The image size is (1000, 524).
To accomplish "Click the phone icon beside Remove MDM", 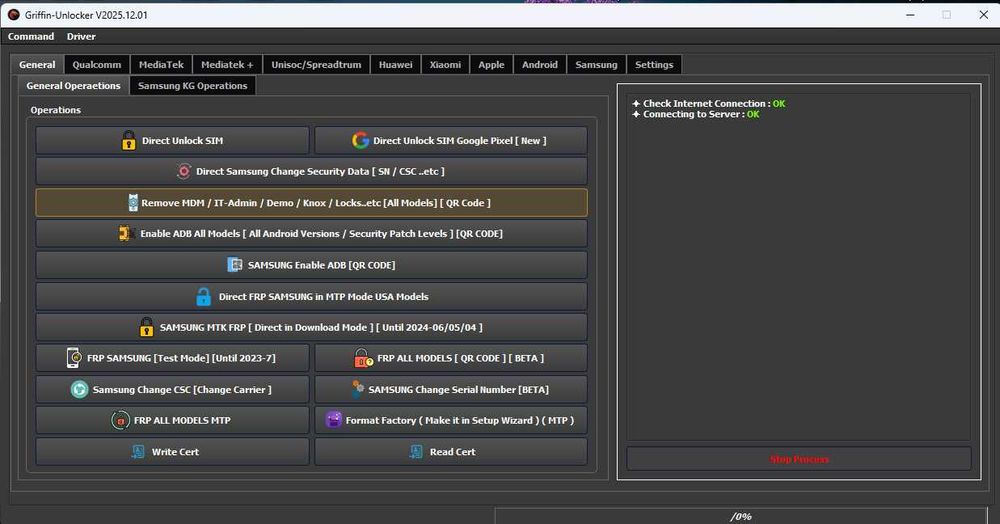I will point(133,203).
